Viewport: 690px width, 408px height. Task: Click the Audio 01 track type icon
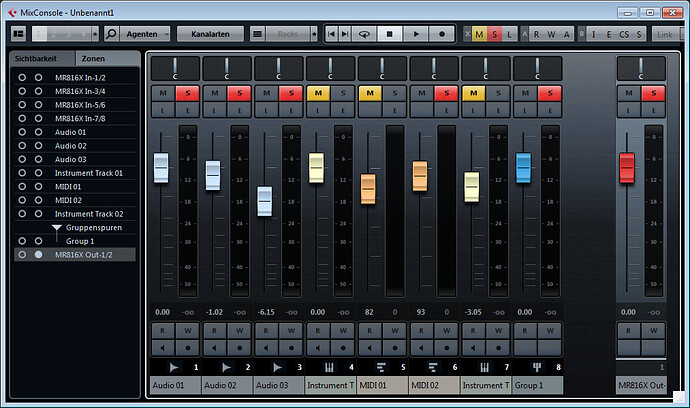tap(174, 367)
